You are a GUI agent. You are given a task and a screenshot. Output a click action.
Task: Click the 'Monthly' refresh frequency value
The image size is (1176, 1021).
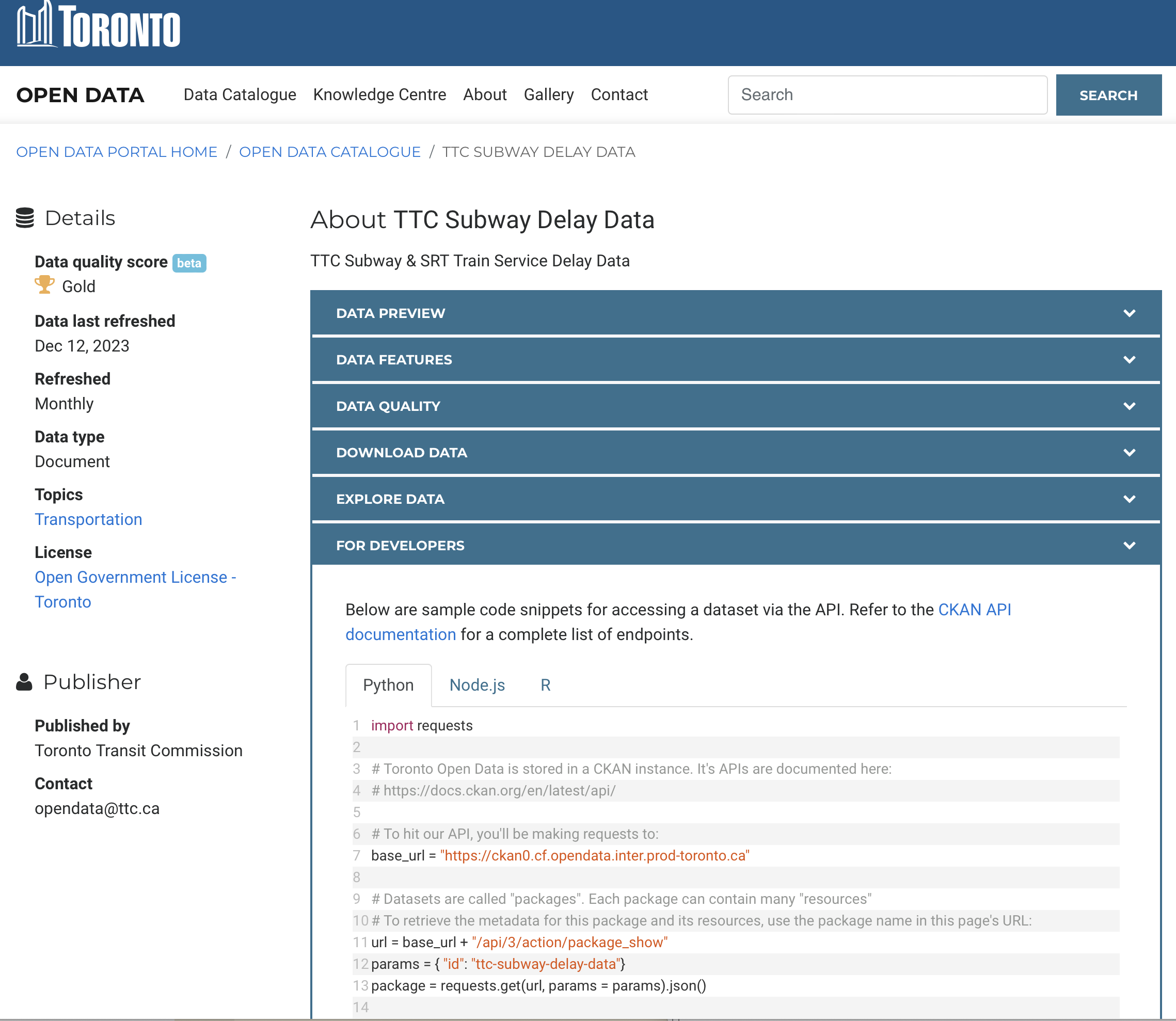[x=64, y=403]
